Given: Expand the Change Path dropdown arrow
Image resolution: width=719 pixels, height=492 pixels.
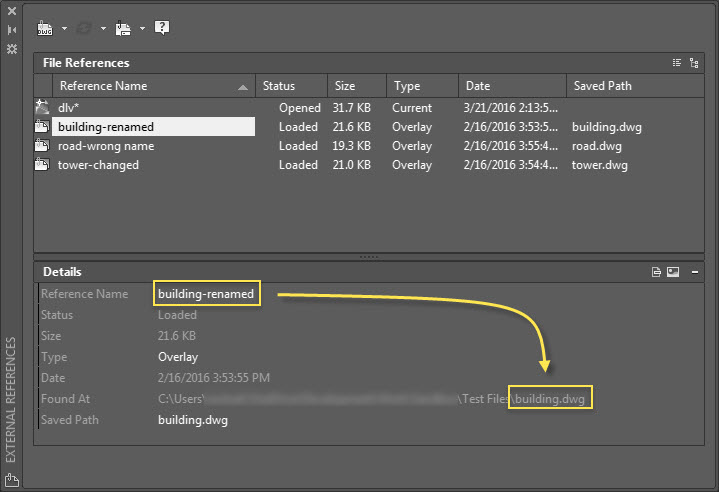Looking at the screenshot, I should [x=142, y=28].
